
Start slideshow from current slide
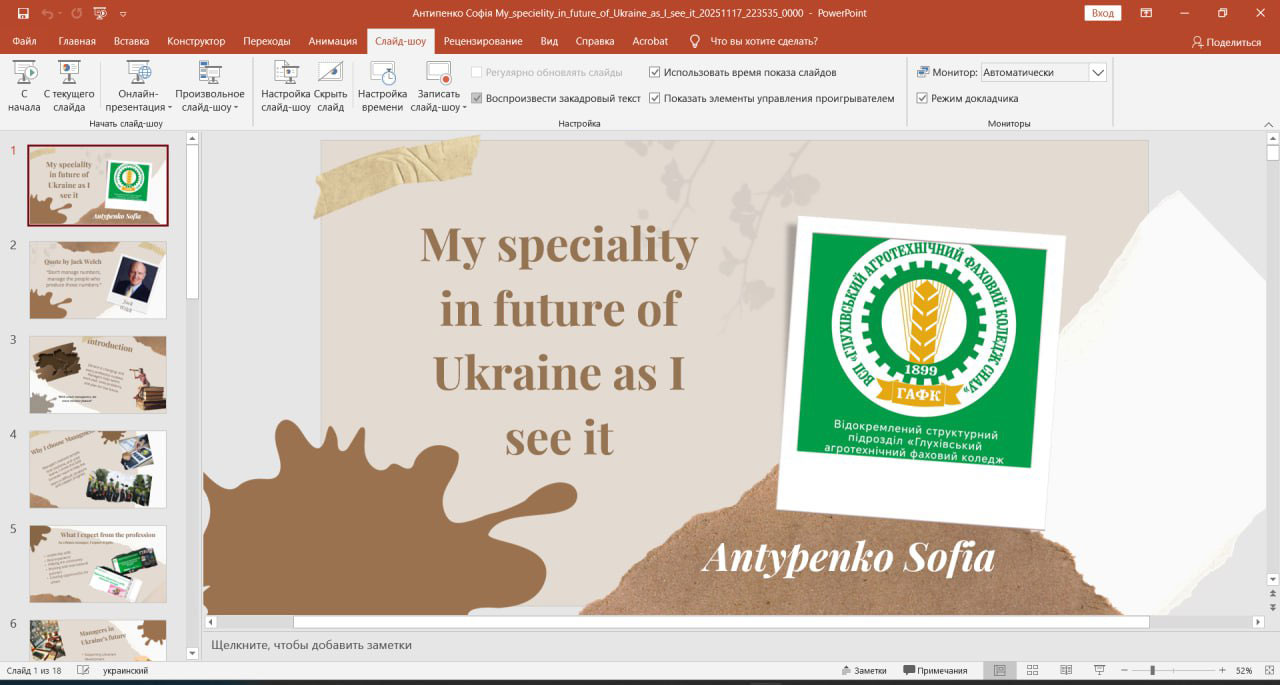[x=69, y=73]
